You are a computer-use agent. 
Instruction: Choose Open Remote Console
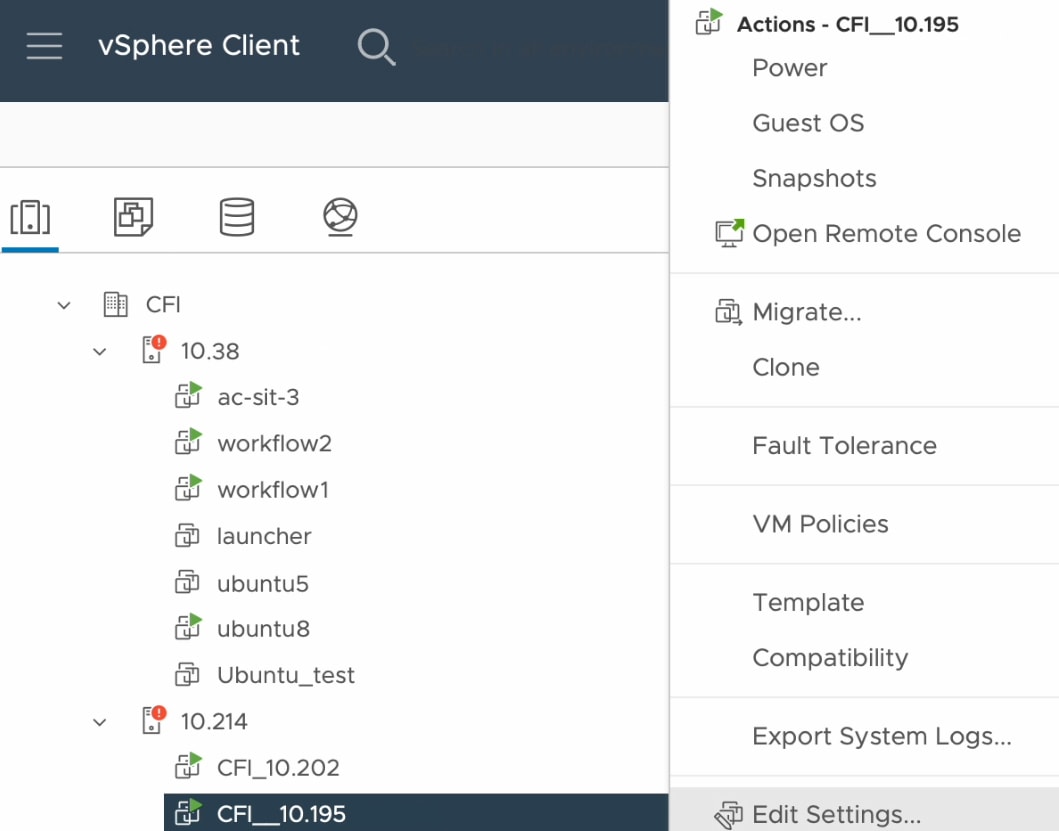tap(886, 234)
